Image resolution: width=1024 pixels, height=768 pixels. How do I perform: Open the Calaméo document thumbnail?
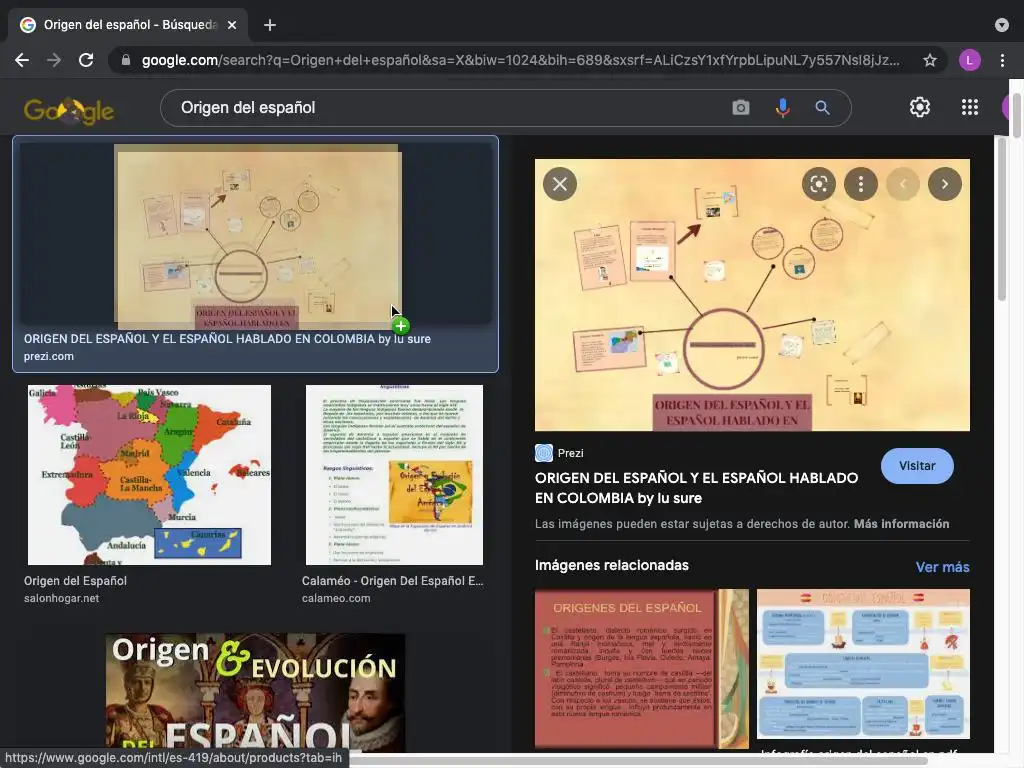pos(394,475)
